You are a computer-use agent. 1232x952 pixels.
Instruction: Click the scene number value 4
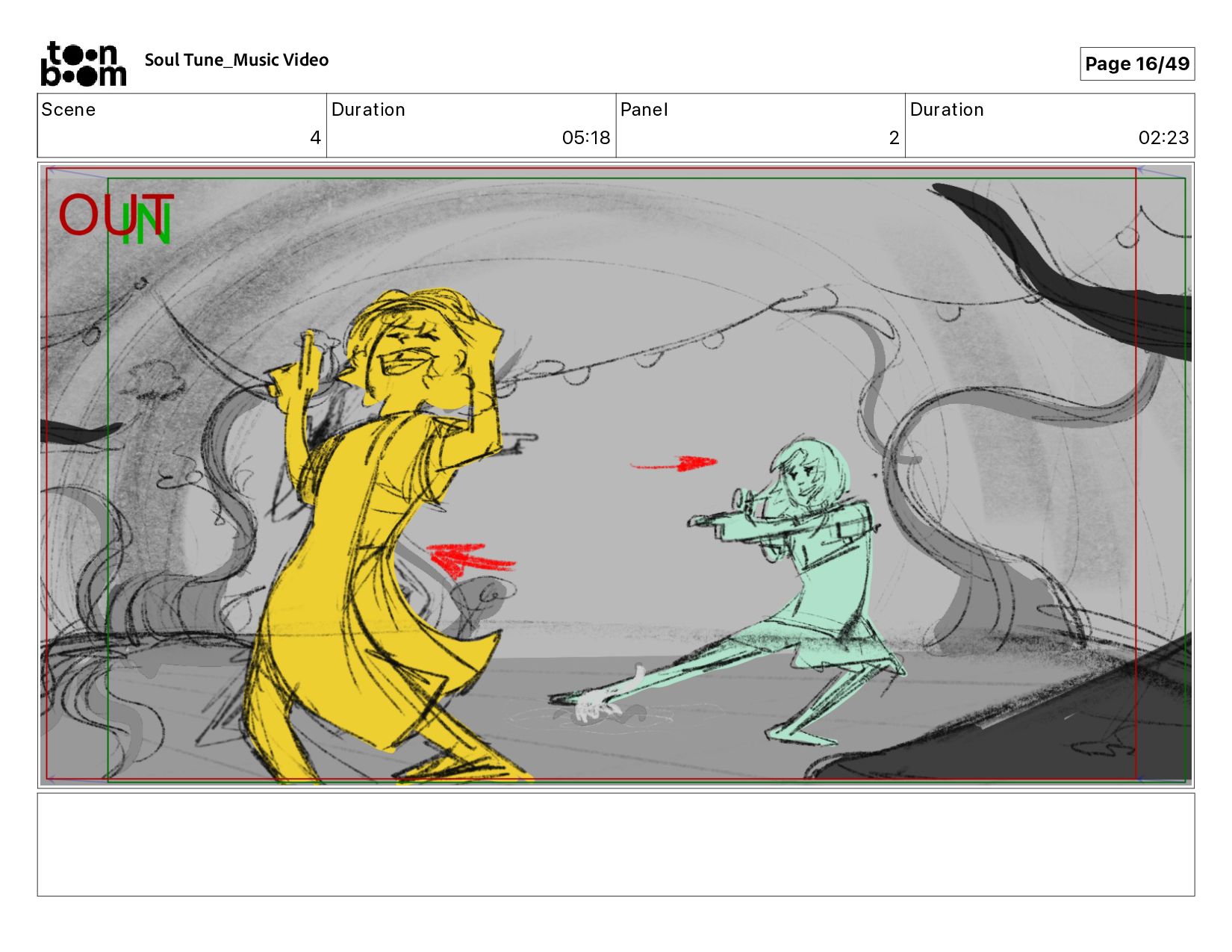315,137
